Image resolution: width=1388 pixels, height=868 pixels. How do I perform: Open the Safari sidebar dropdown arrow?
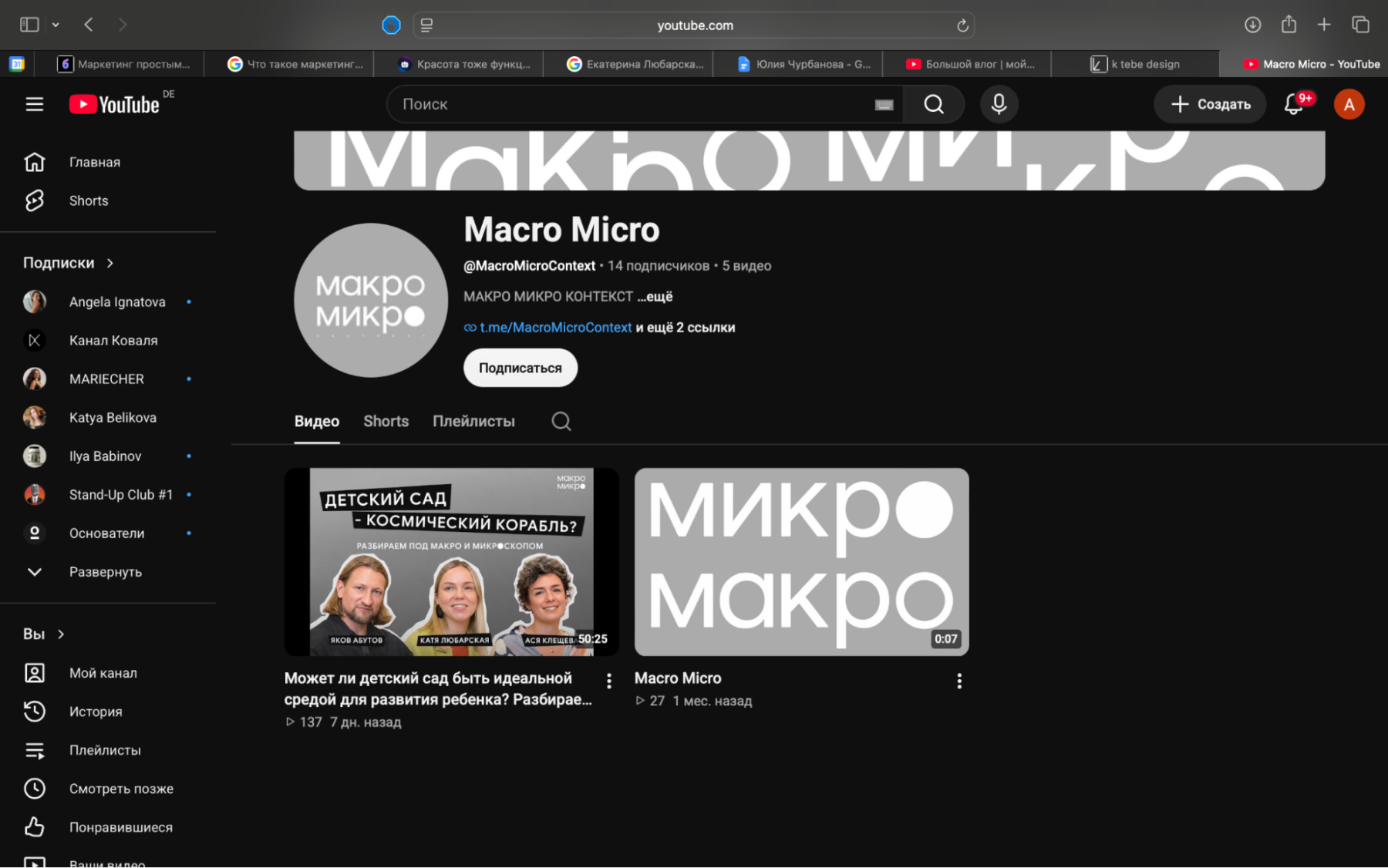56,25
